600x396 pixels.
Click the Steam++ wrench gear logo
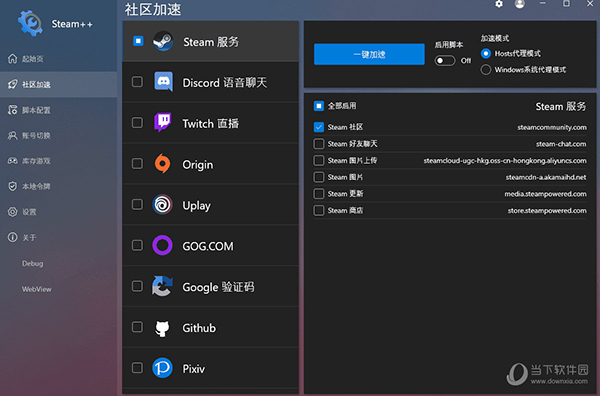(x=30, y=23)
